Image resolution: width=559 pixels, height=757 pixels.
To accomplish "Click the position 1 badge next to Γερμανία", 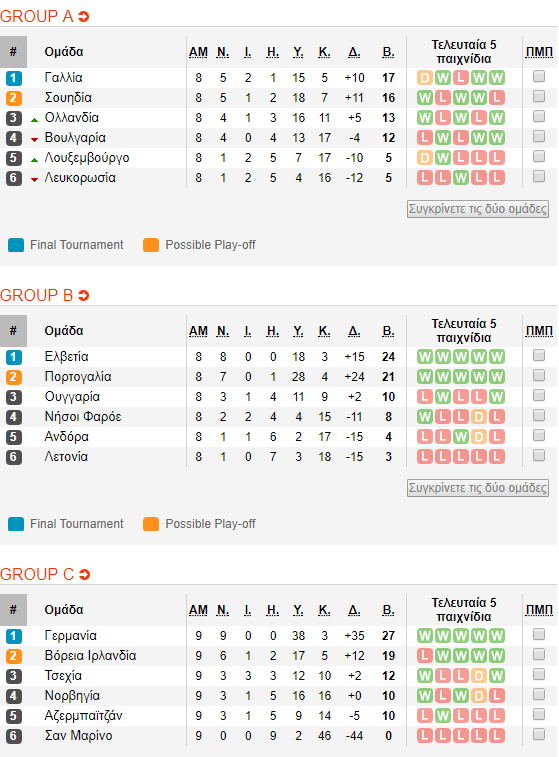I will click(x=14, y=636).
